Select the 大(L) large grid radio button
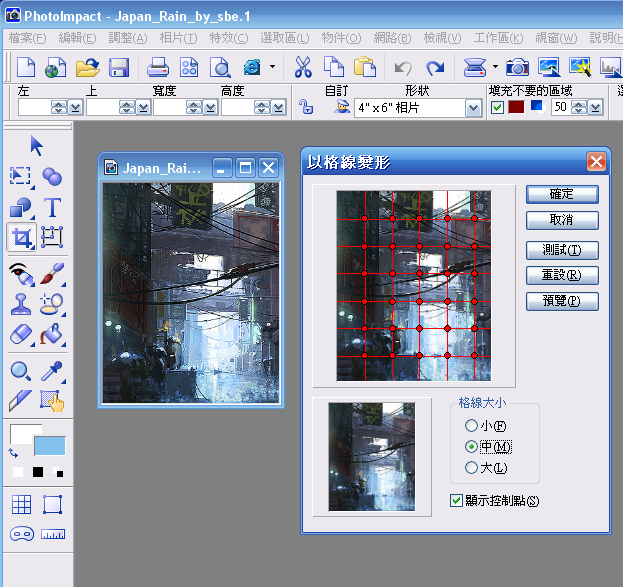This screenshot has width=623, height=587. (471, 467)
